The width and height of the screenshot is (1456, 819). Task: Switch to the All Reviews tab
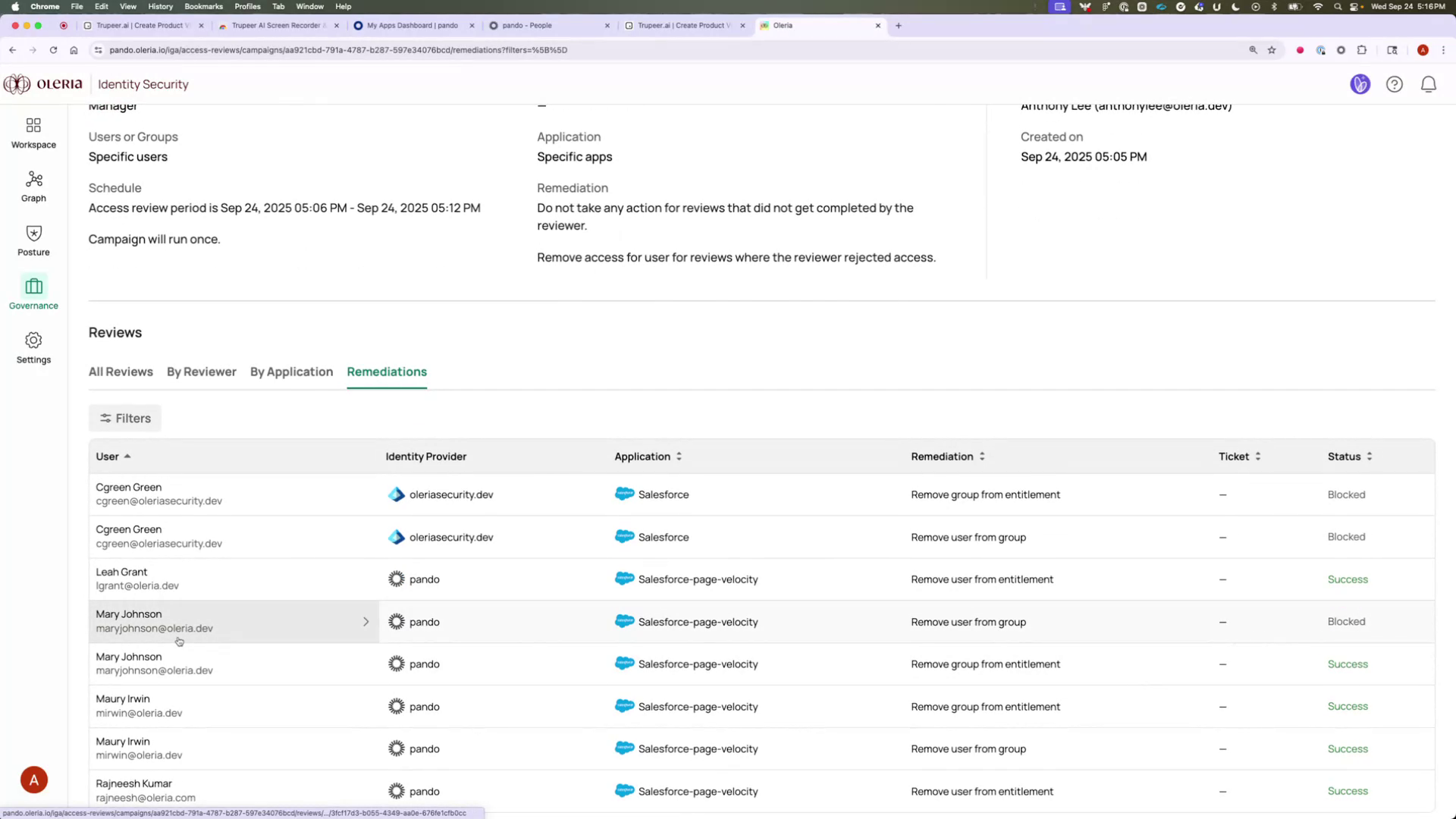coord(121,372)
